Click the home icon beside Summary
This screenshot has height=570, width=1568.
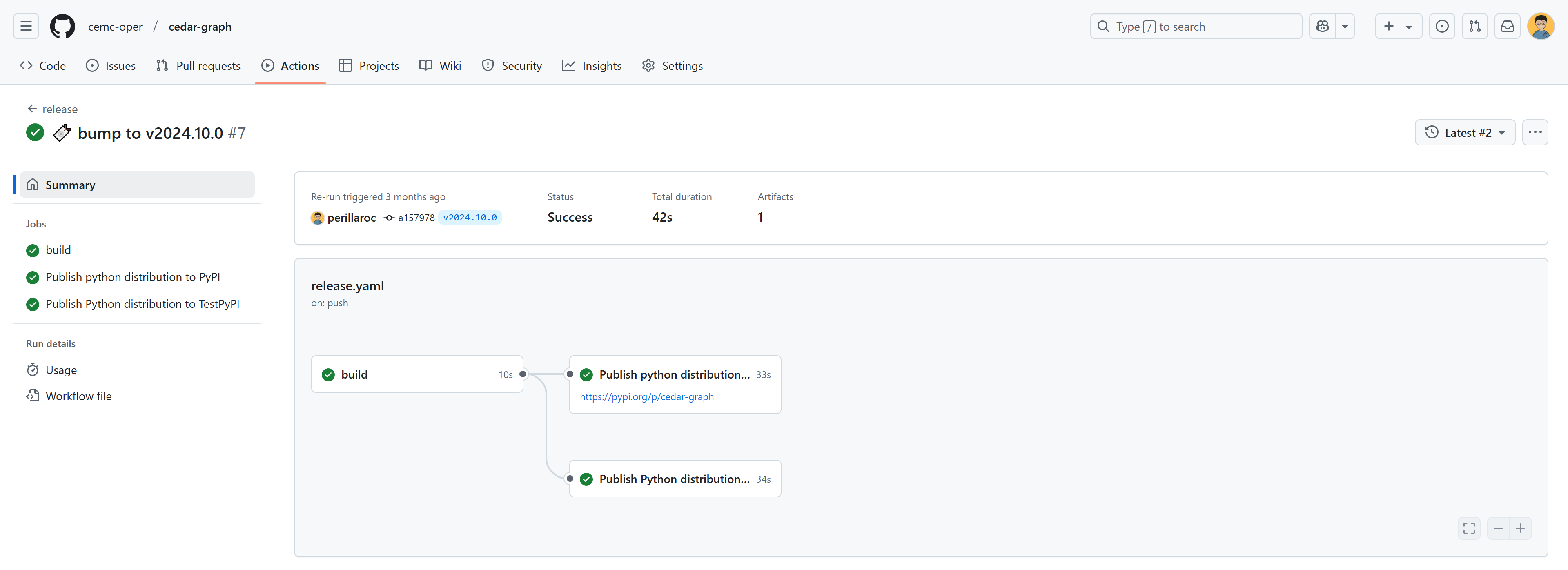coord(33,185)
